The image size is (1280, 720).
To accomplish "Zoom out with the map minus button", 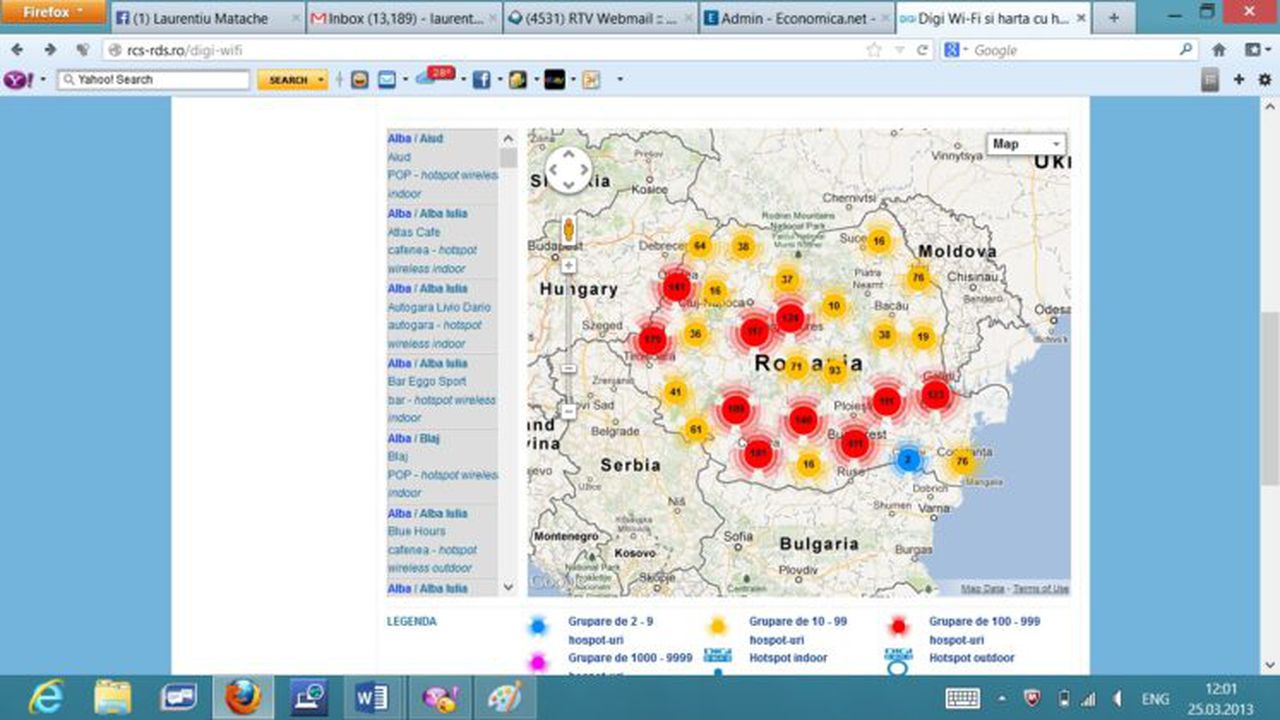I will [x=569, y=411].
